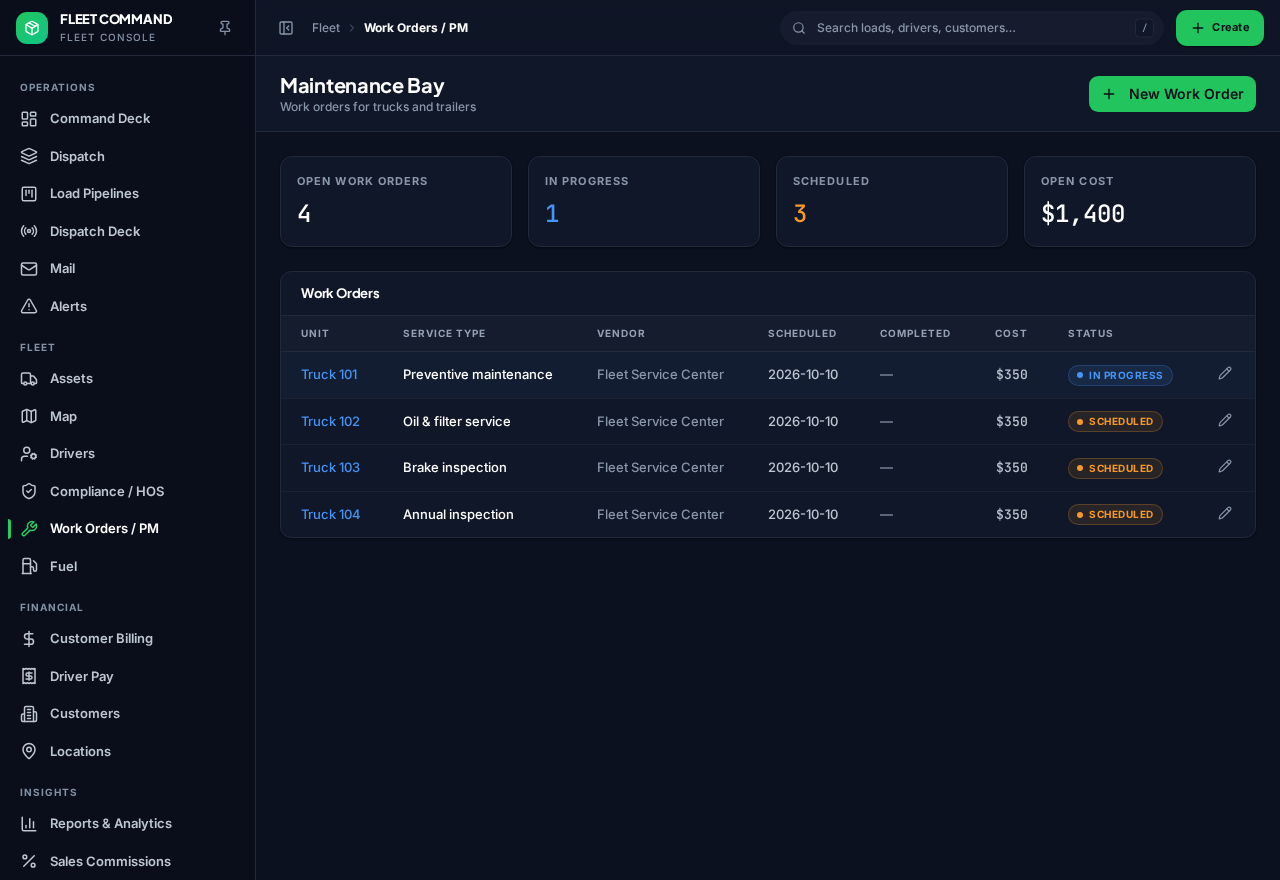
Task: Select Work Orders / PM in sidebar
Action: click(127, 528)
